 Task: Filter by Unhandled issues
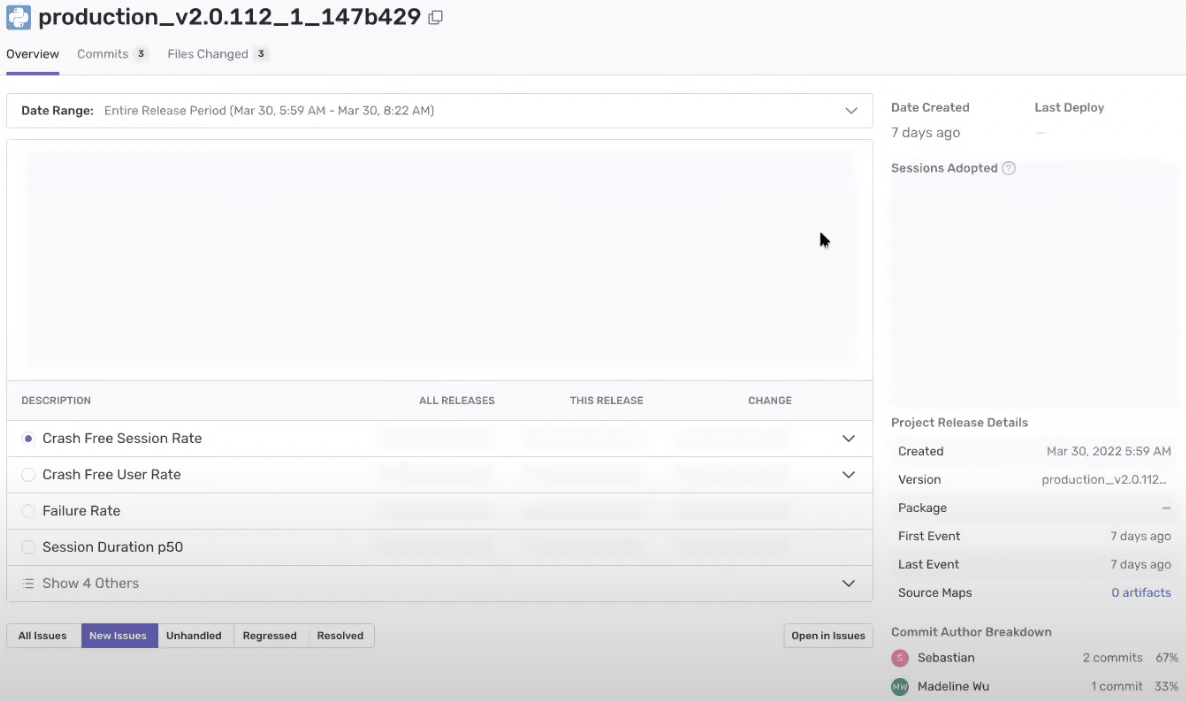(x=194, y=635)
